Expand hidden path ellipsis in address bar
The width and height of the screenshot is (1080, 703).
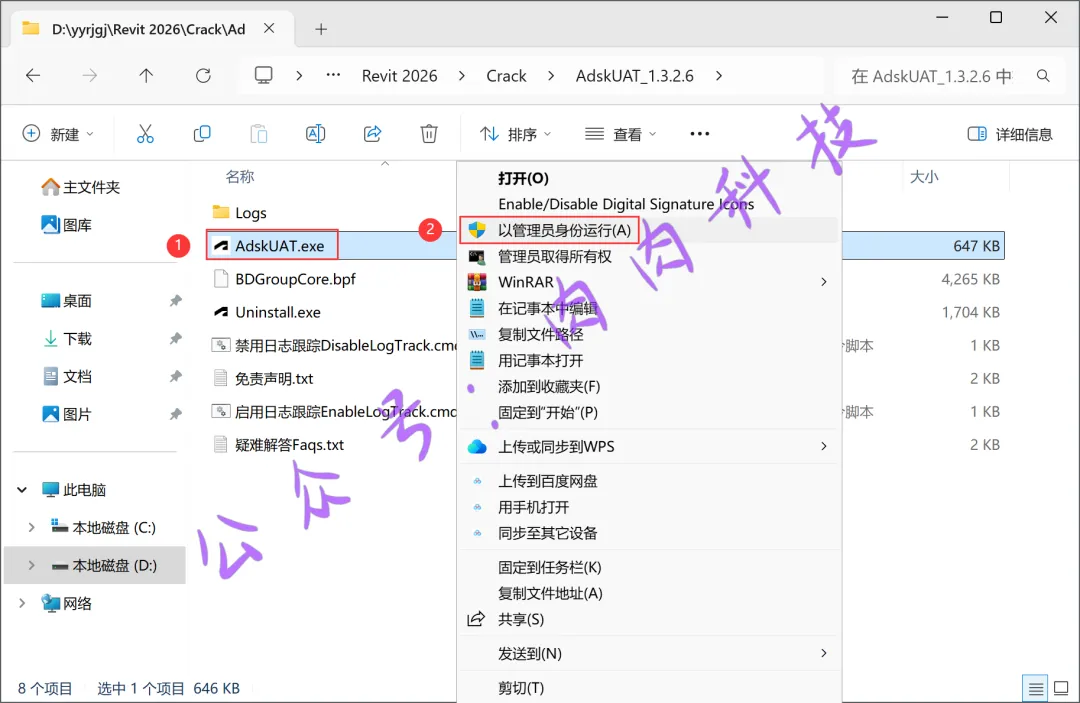(x=333, y=75)
